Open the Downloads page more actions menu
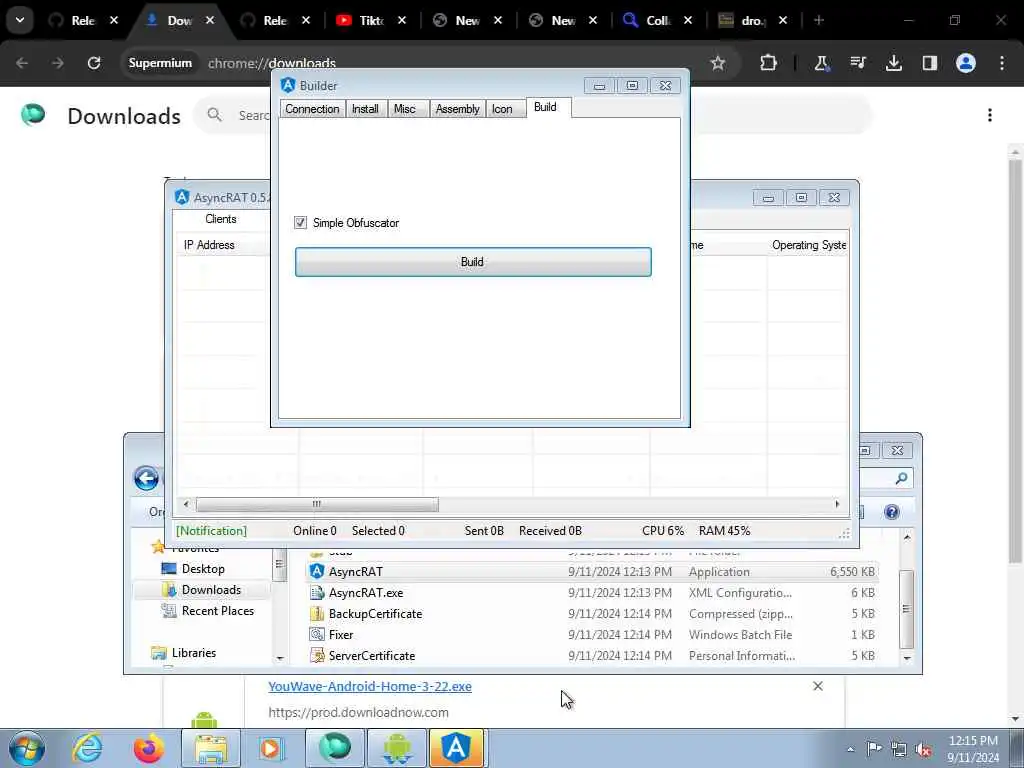 (x=990, y=116)
